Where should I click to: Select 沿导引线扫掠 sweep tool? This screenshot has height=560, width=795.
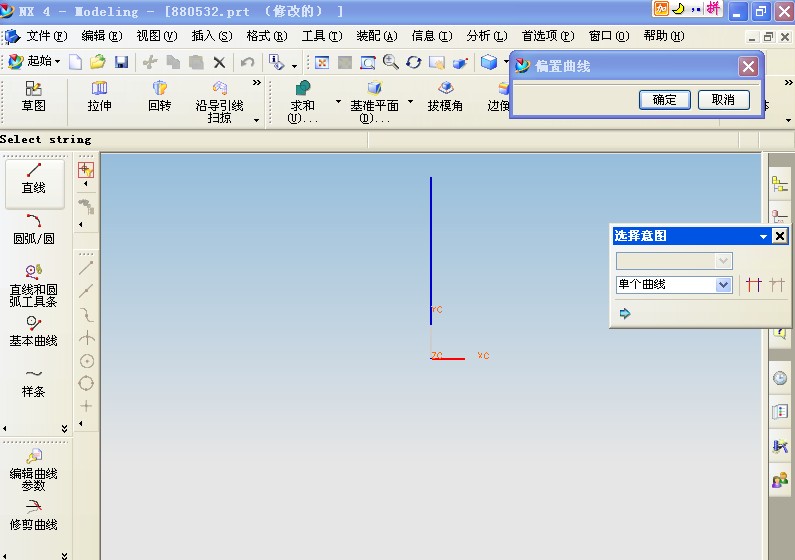coord(220,102)
